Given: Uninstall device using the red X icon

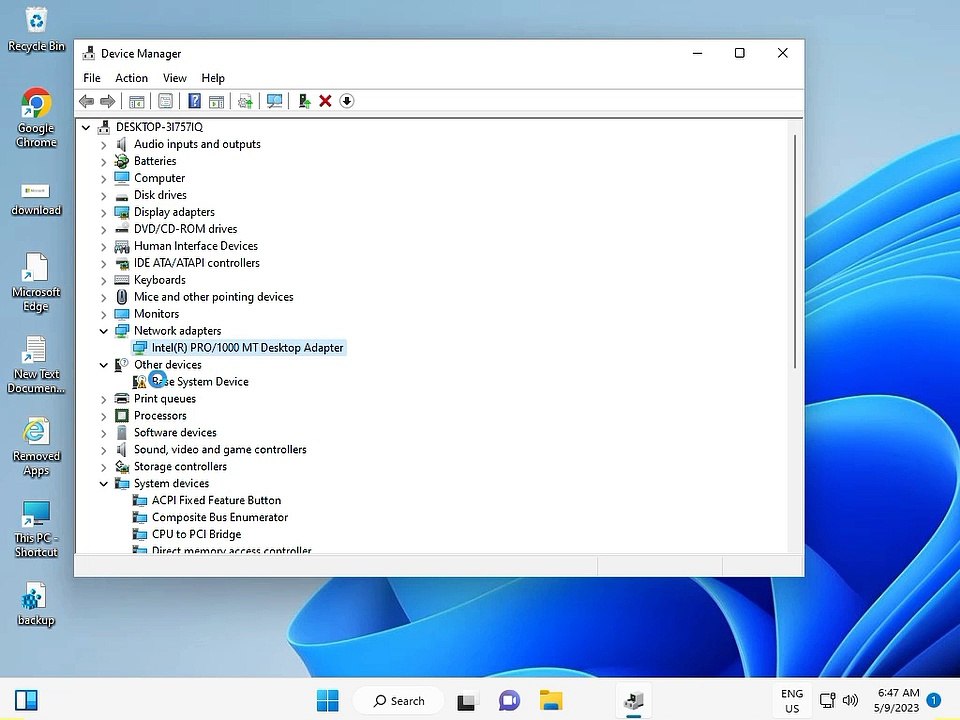Looking at the screenshot, I should [325, 101].
